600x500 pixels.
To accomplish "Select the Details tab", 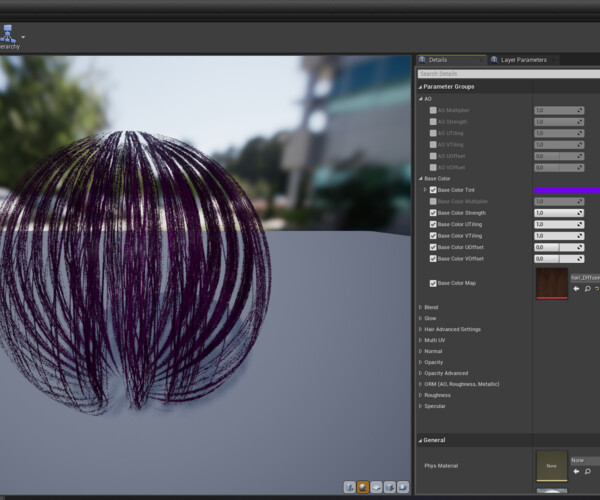I will pos(438,60).
